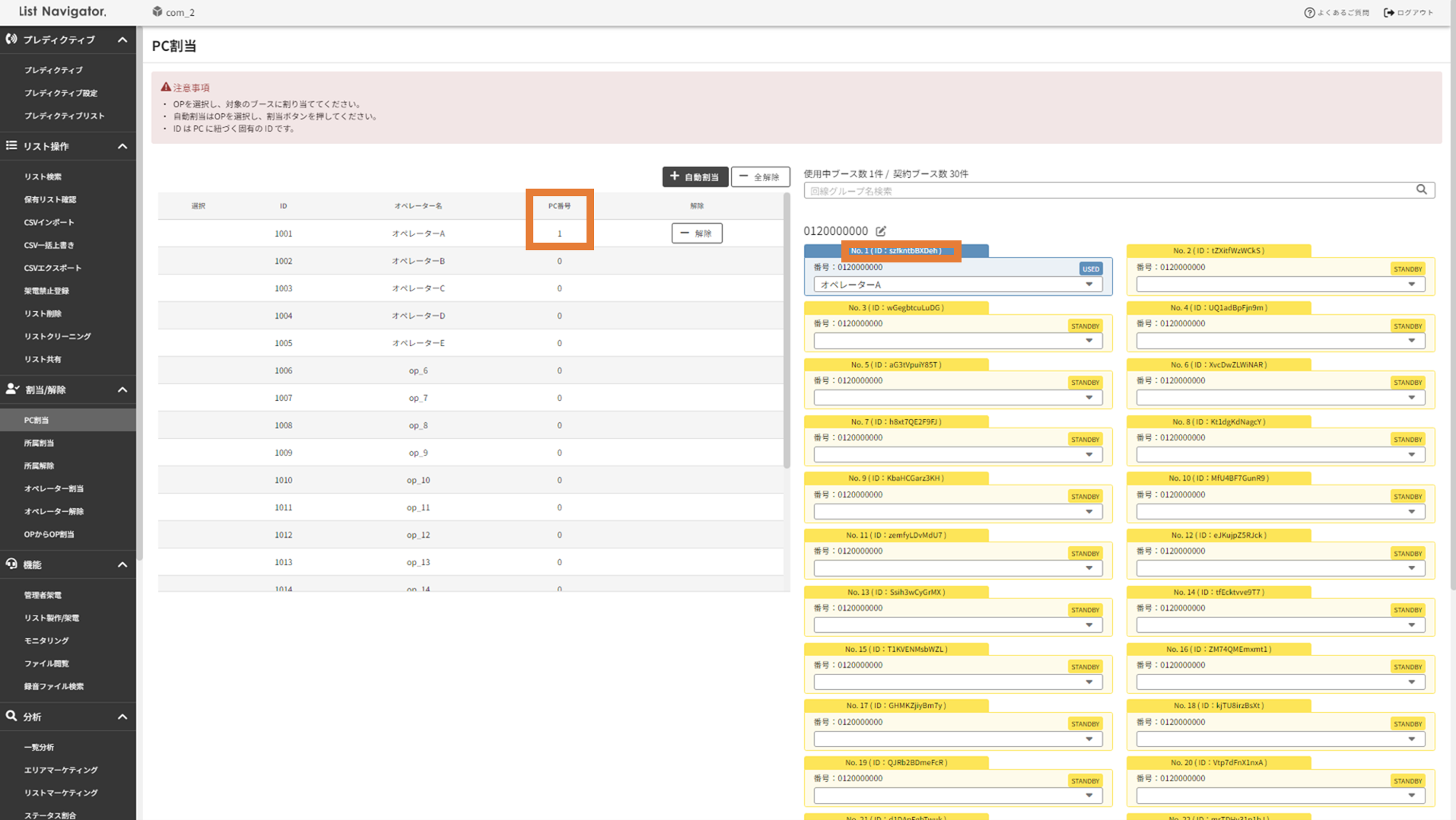Collapse the 機能 sidebar section

click(x=122, y=564)
